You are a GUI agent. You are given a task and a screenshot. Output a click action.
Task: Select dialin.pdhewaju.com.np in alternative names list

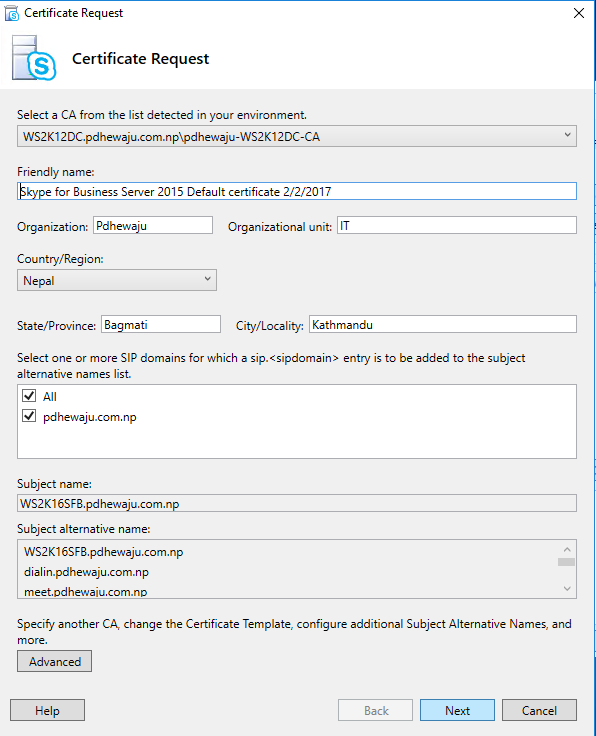tap(86, 572)
